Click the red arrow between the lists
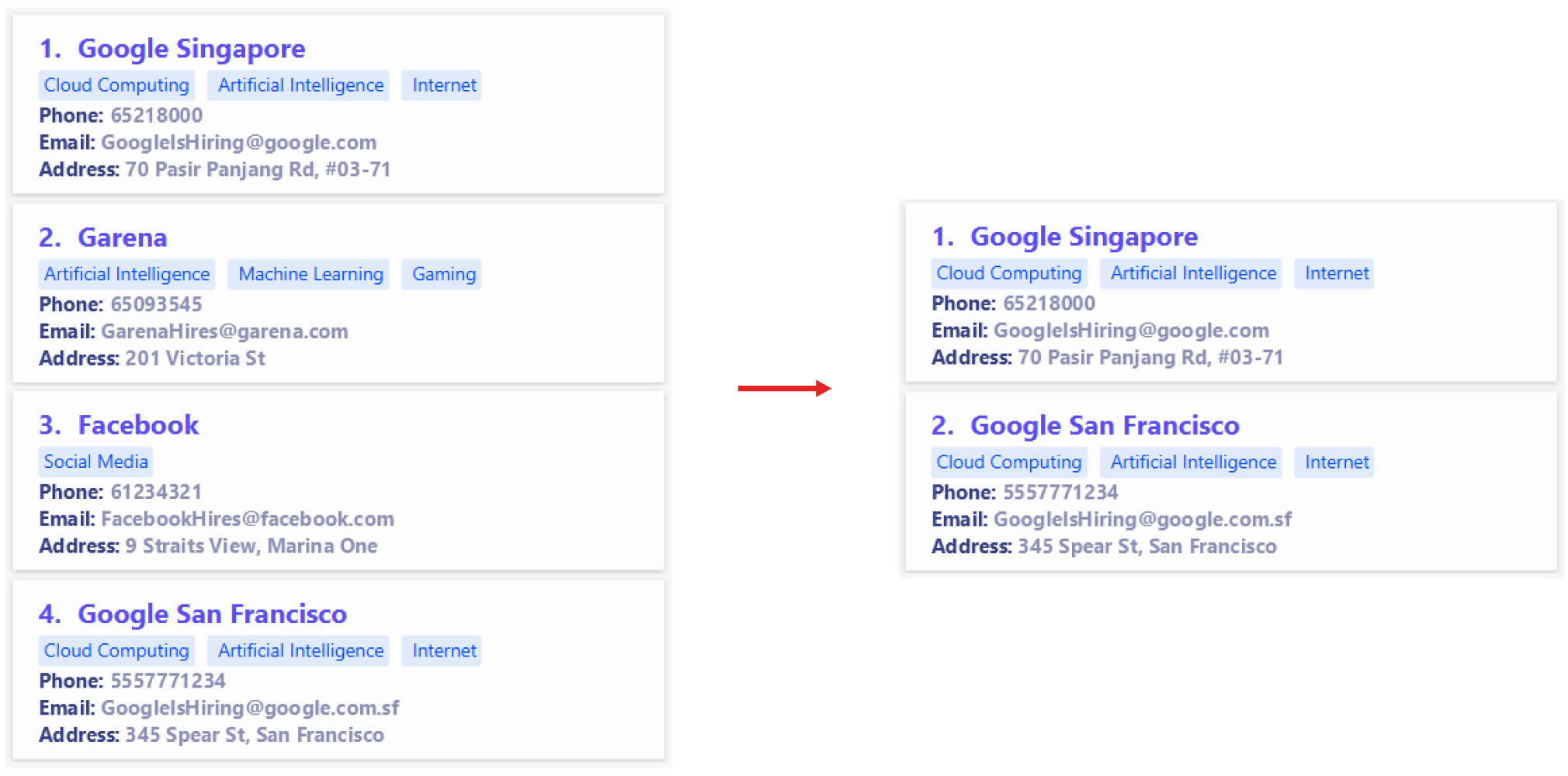 pos(784,388)
